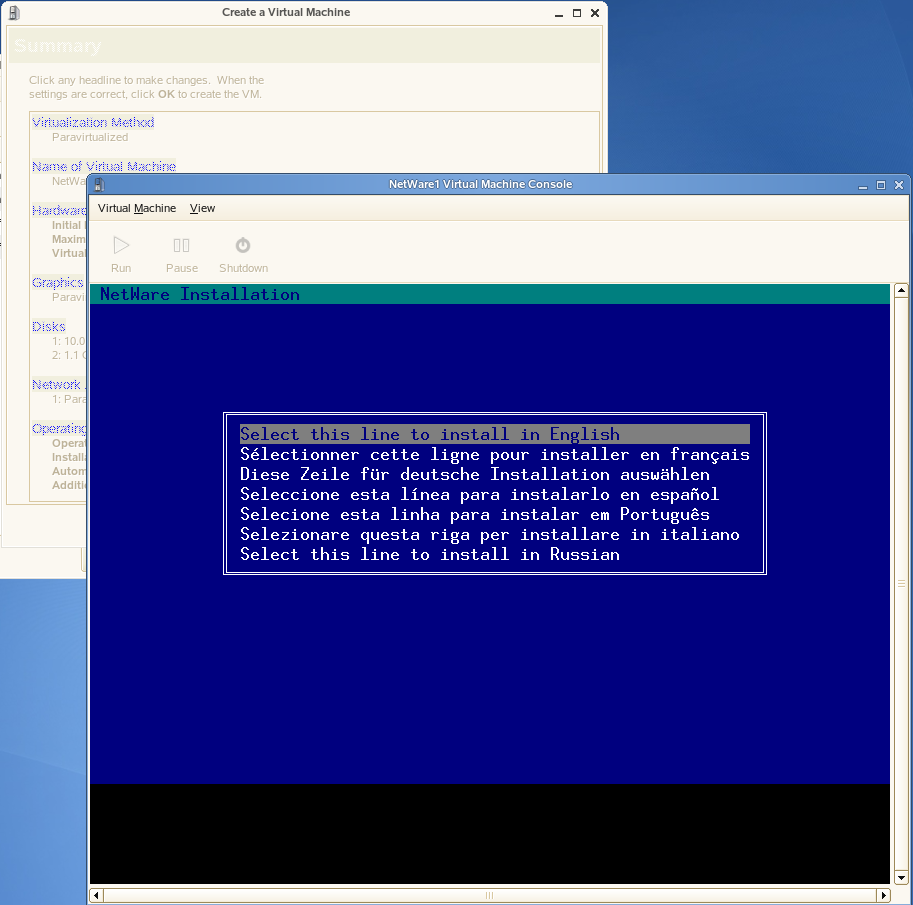Close the NetWare1 Virtual Machine Console window
913x905 pixels.
(899, 185)
